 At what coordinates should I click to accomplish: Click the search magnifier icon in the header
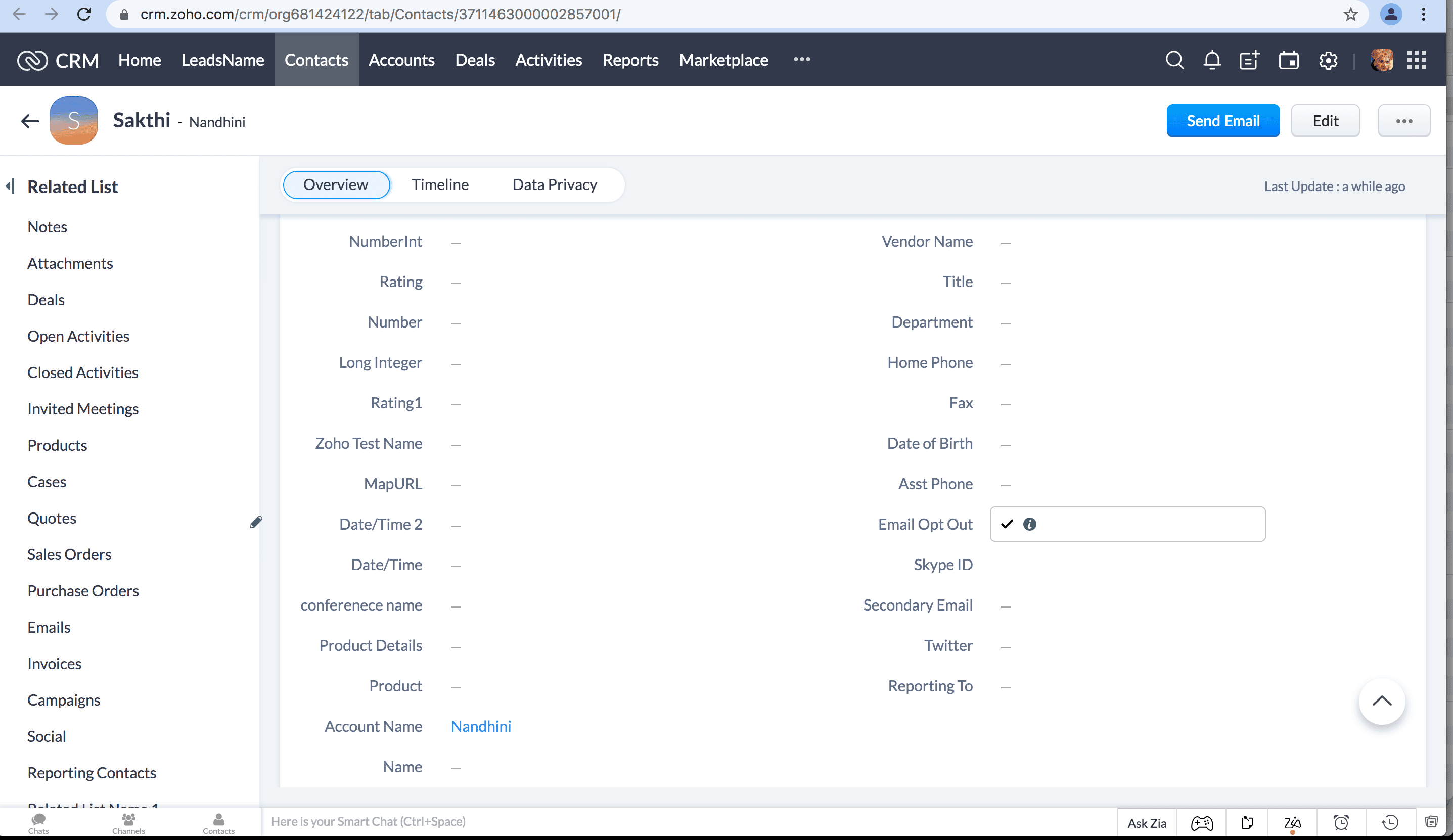coord(1174,60)
